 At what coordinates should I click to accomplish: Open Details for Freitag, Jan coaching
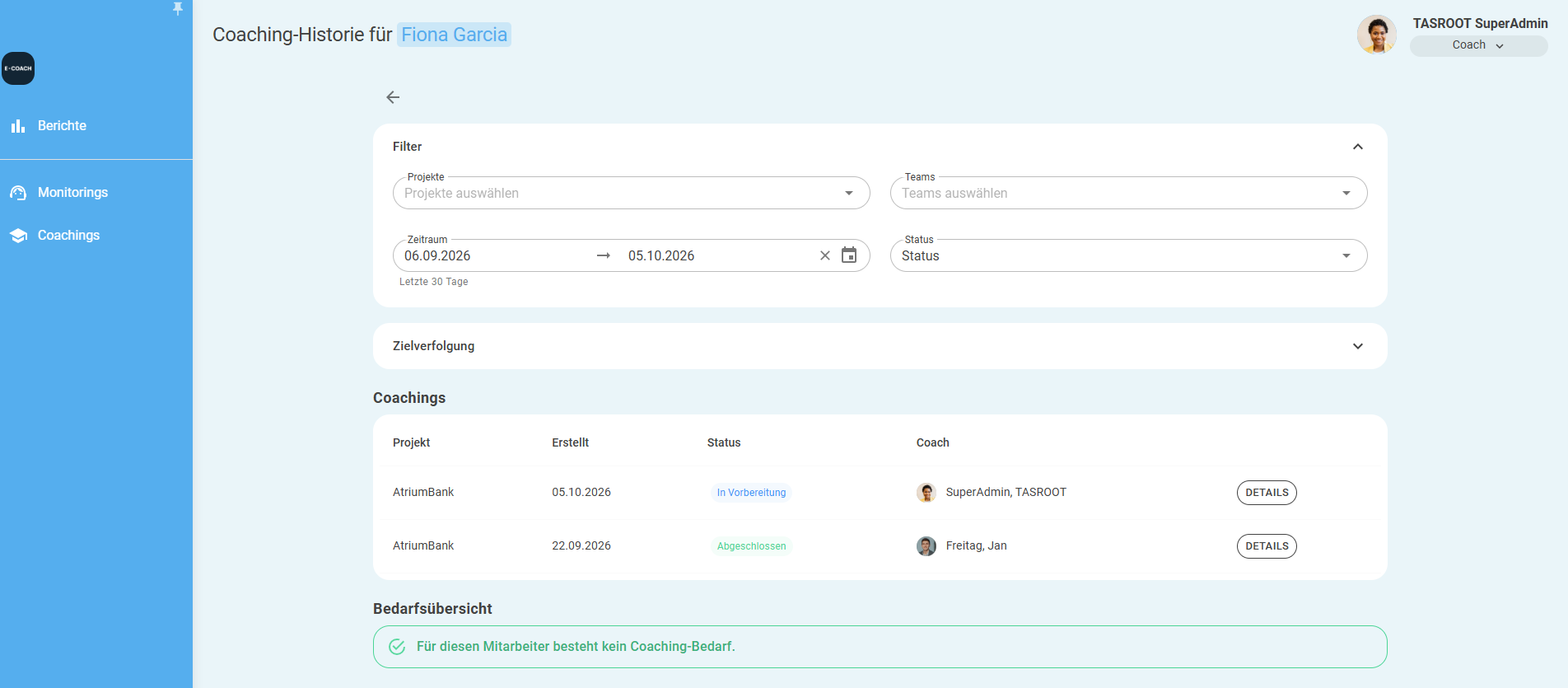coord(1267,546)
